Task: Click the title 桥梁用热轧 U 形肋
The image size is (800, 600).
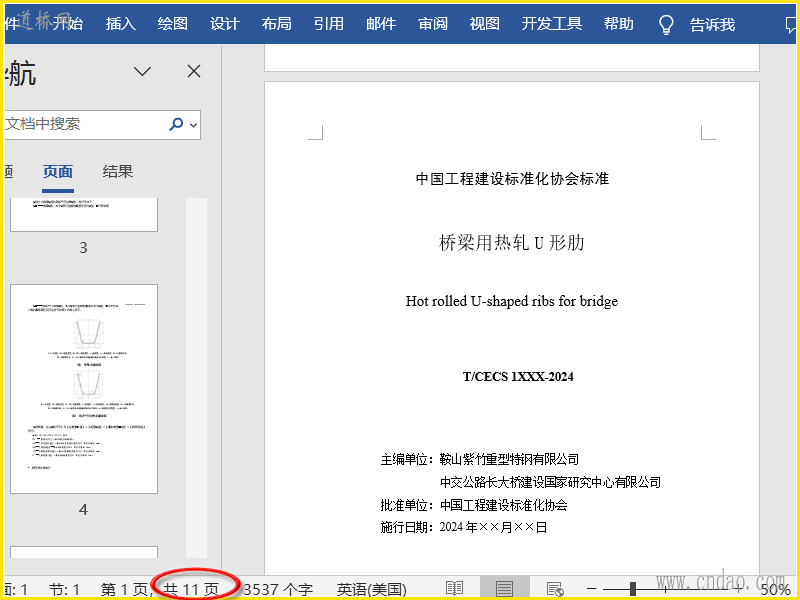Action: click(512, 243)
